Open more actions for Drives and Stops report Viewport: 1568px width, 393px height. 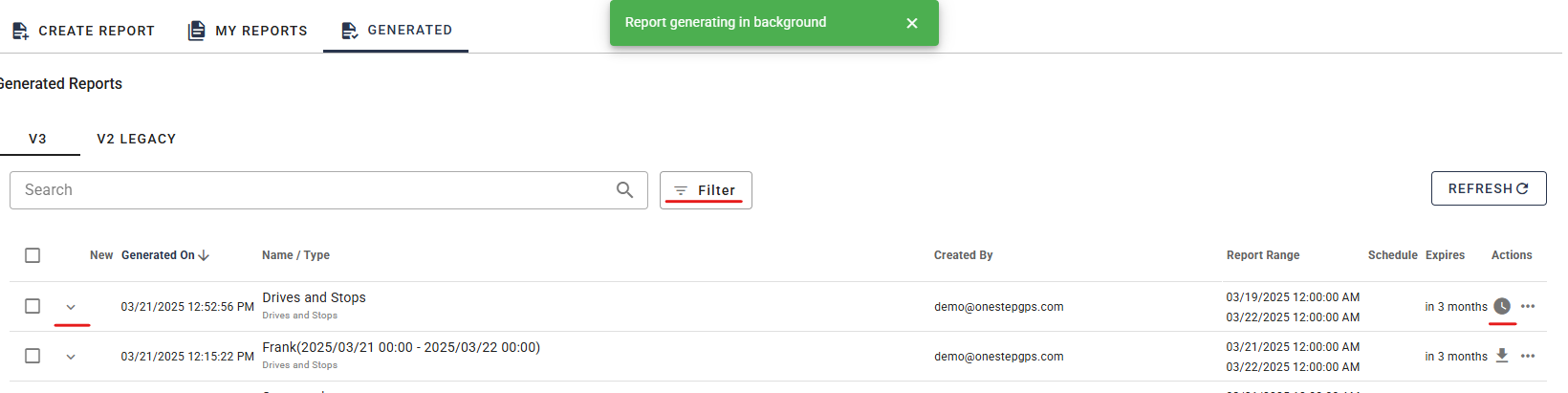[x=1528, y=306]
